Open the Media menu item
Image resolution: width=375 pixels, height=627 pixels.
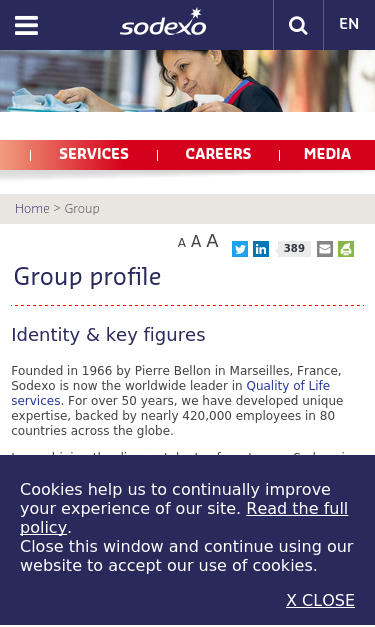coord(327,154)
